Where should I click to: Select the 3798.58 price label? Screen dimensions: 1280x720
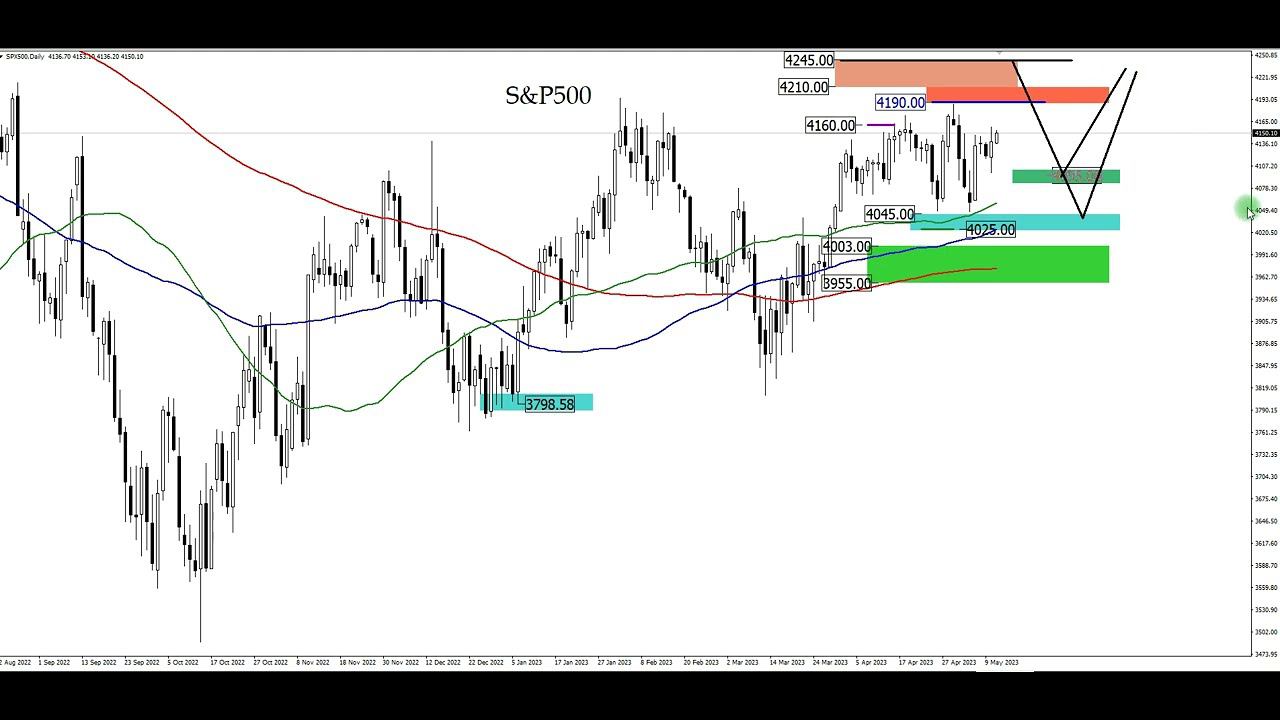550,404
